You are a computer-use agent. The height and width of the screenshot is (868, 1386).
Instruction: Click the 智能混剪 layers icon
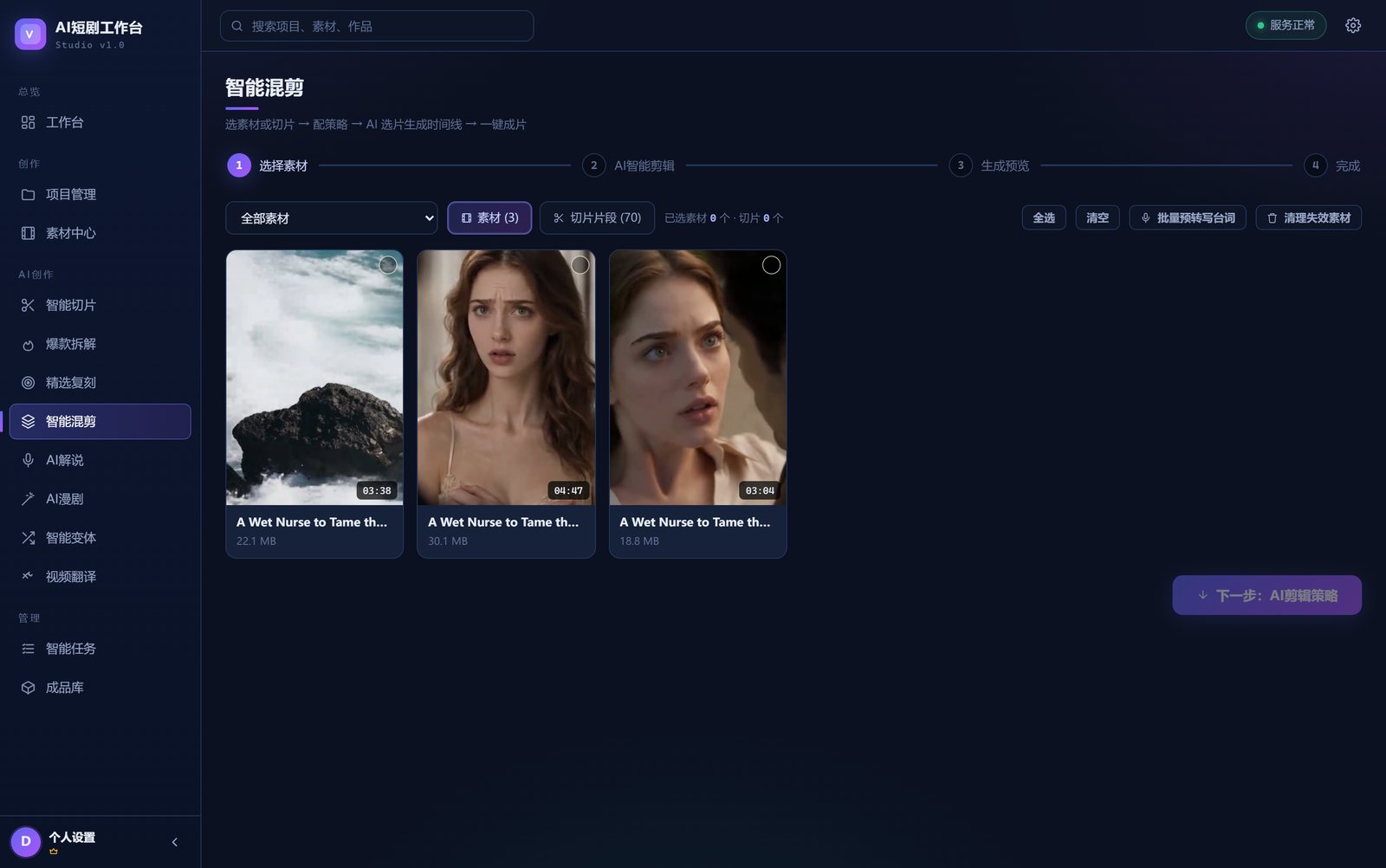[28, 422]
